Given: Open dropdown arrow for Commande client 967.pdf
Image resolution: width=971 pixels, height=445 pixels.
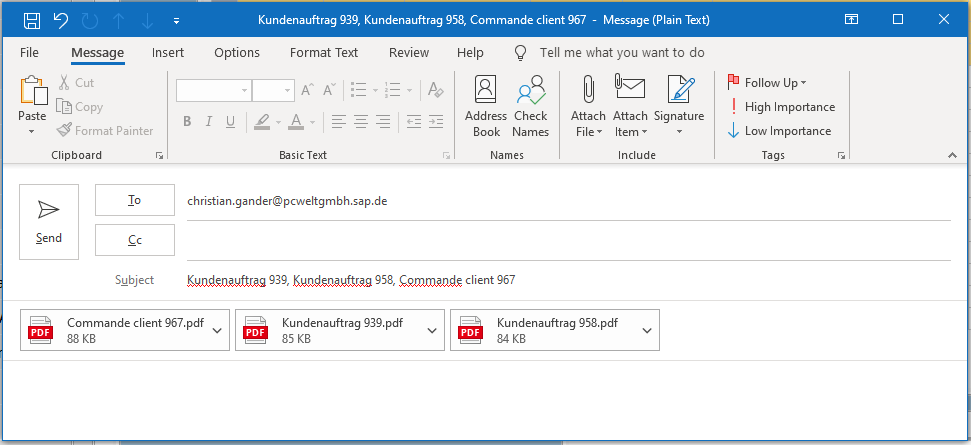Looking at the screenshot, I should coord(217,331).
